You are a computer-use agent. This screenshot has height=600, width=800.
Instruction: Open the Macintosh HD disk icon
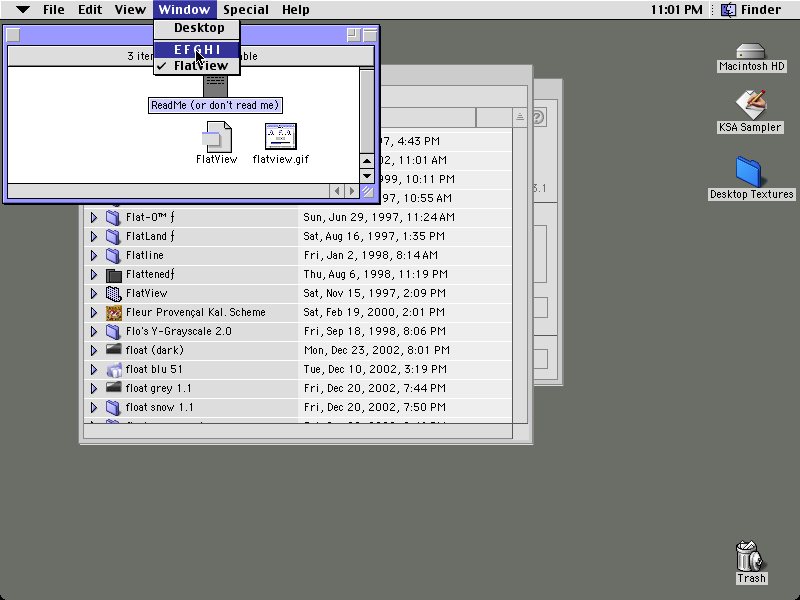[x=751, y=51]
